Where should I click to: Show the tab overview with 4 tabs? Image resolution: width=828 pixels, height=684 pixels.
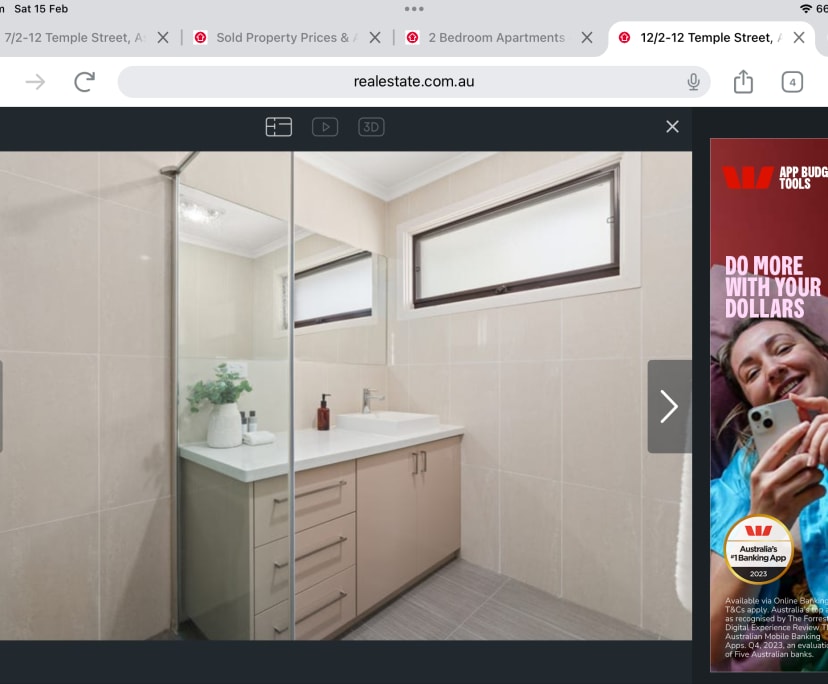coord(792,82)
